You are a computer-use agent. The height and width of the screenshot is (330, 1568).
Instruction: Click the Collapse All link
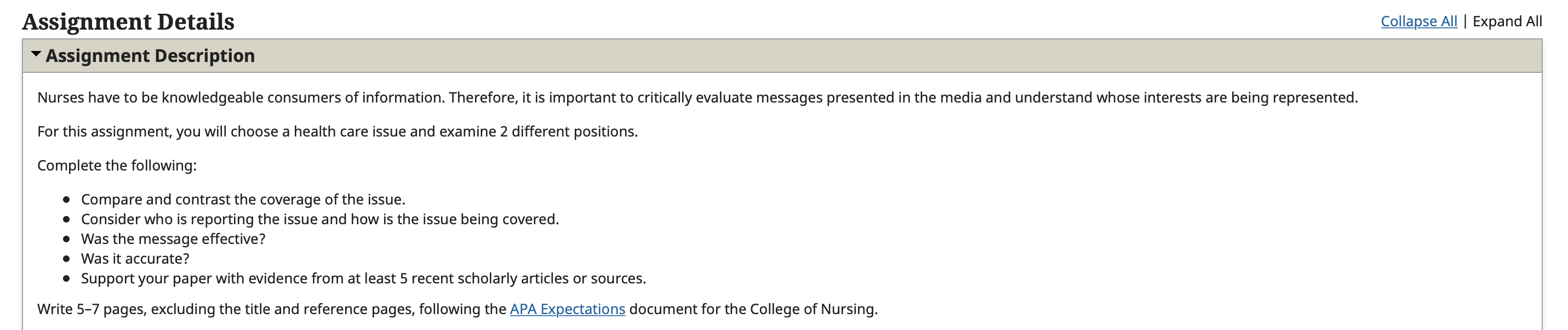tap(1418, 21)
